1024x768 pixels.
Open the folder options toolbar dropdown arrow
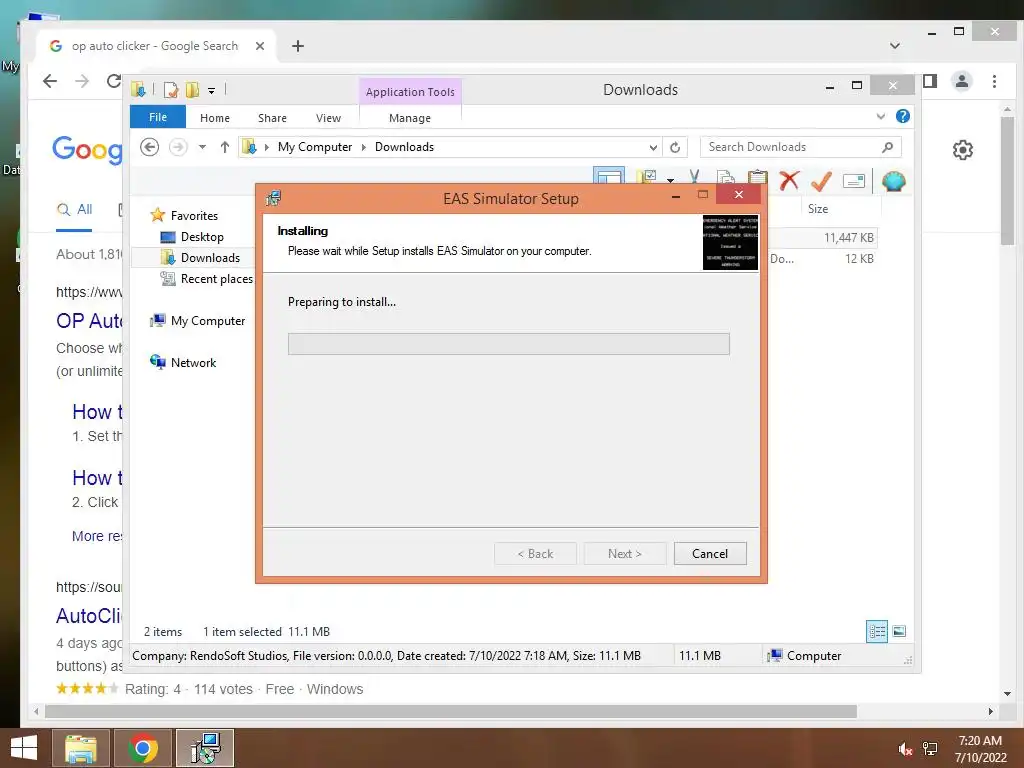[670, 179]
